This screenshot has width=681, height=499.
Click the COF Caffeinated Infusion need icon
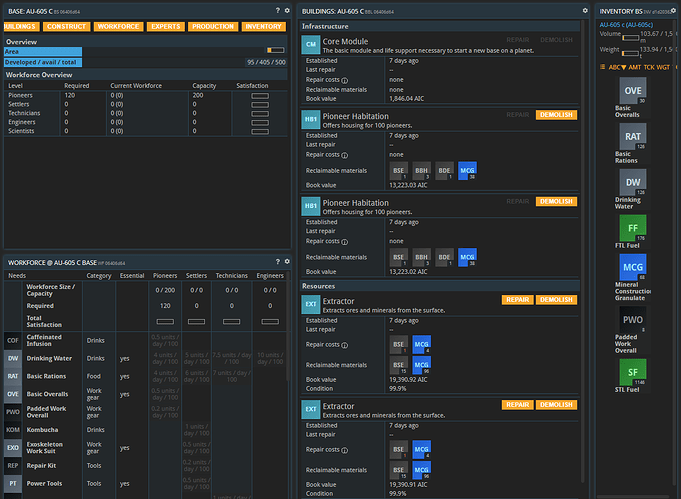[13, 340]
